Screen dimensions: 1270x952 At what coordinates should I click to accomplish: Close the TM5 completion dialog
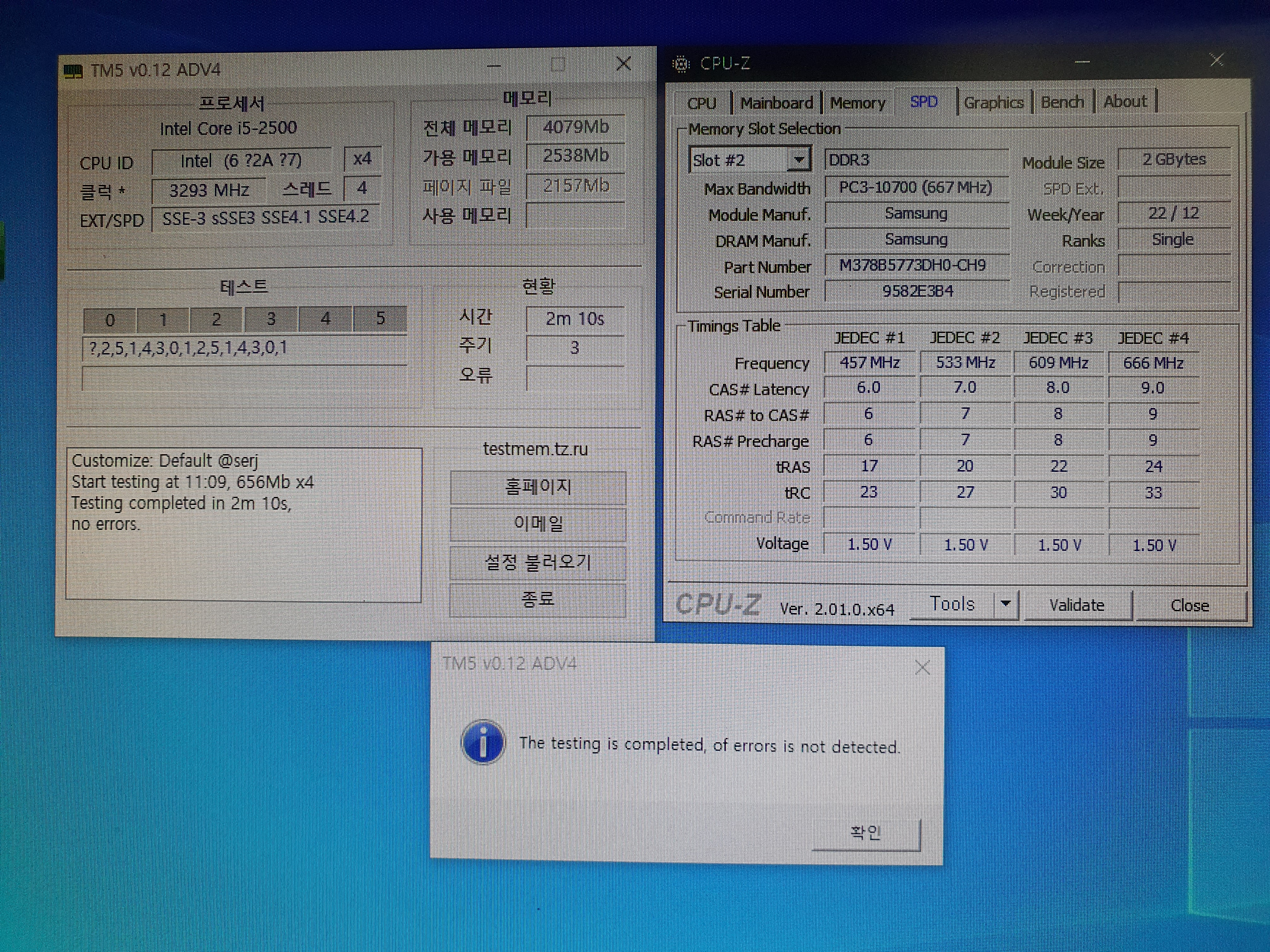923,667
